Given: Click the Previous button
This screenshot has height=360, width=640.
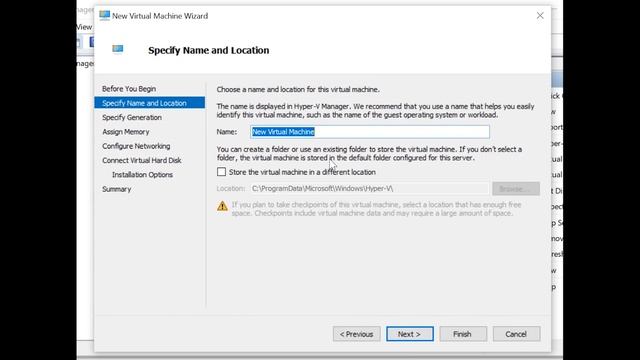Looking at the screenshot, I should coord(356,334).
